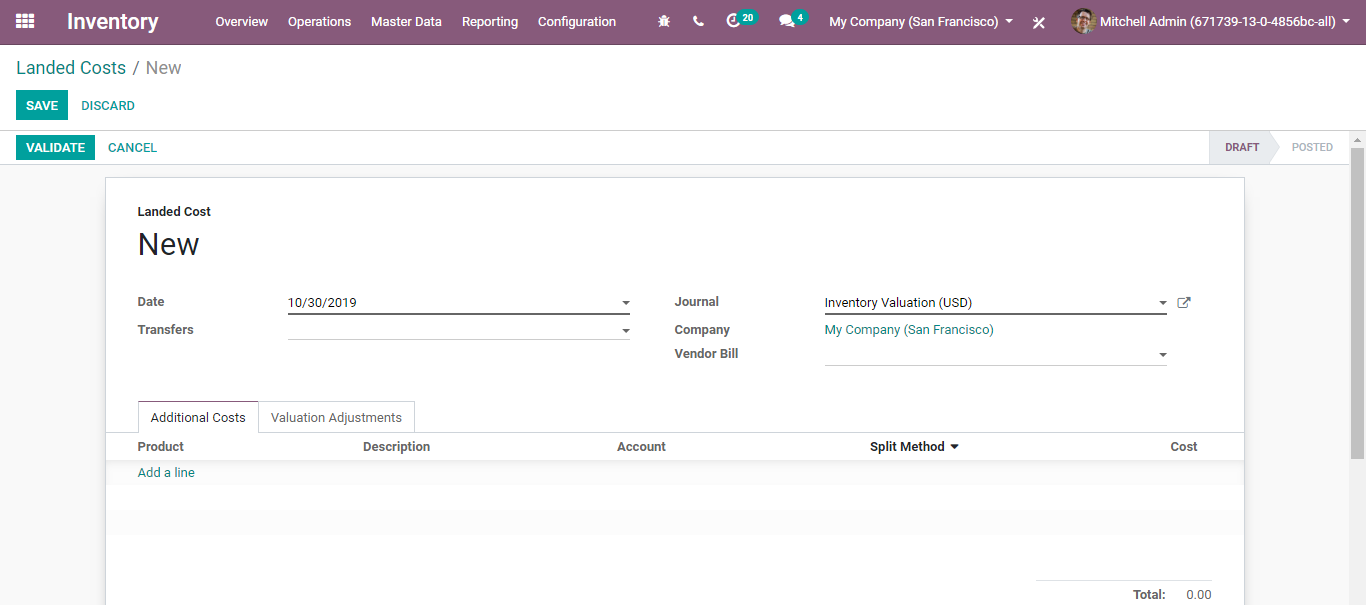Open Mitchell Admin user menu caret
1366x605 pixels.
[1346, 21]
